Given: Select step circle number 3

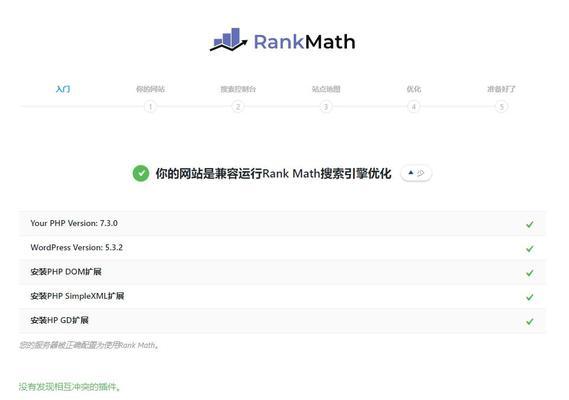Looking at the screenshot, I should [326, 107].
